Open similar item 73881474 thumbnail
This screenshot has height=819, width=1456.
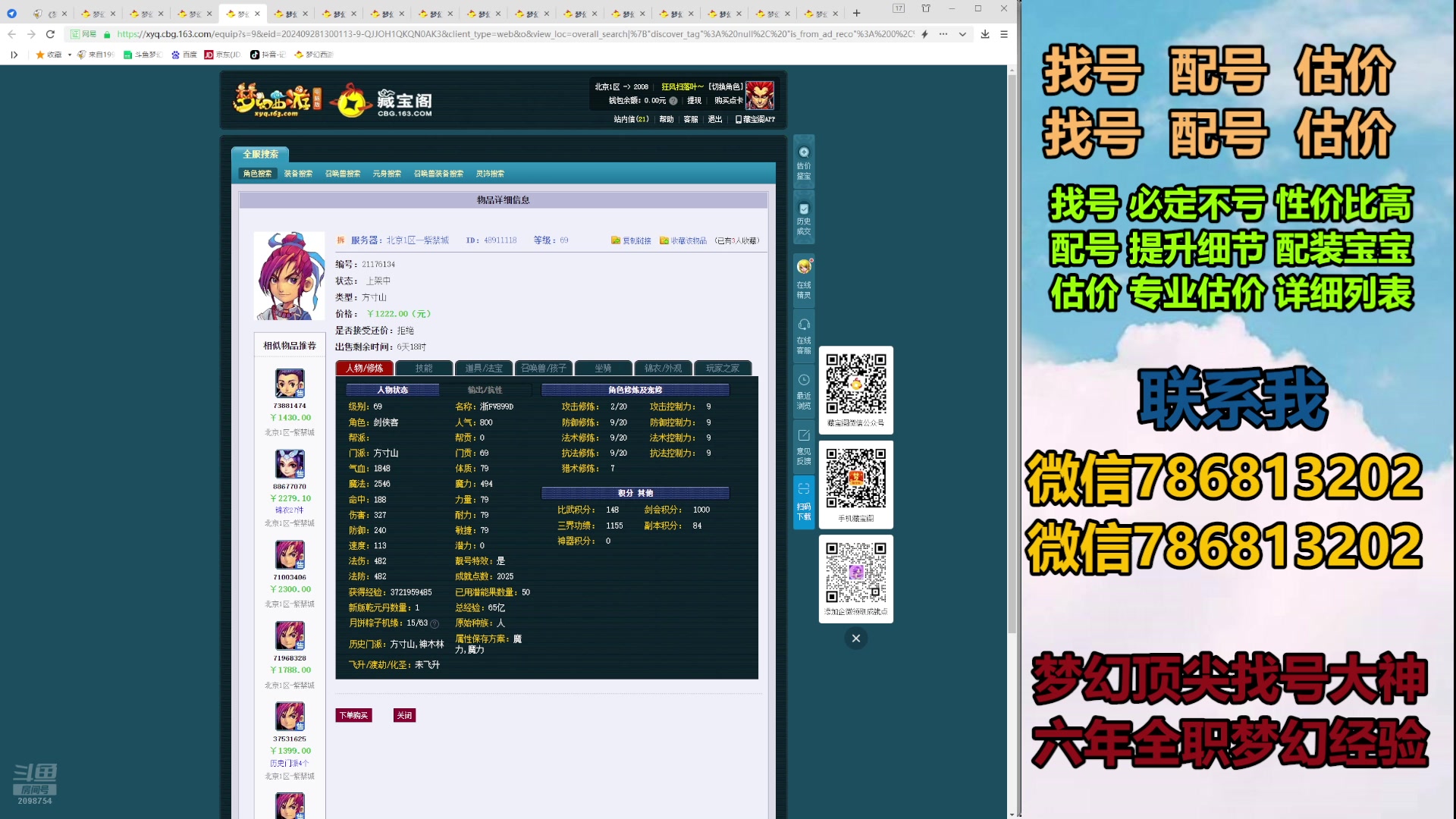pos(290,384)
